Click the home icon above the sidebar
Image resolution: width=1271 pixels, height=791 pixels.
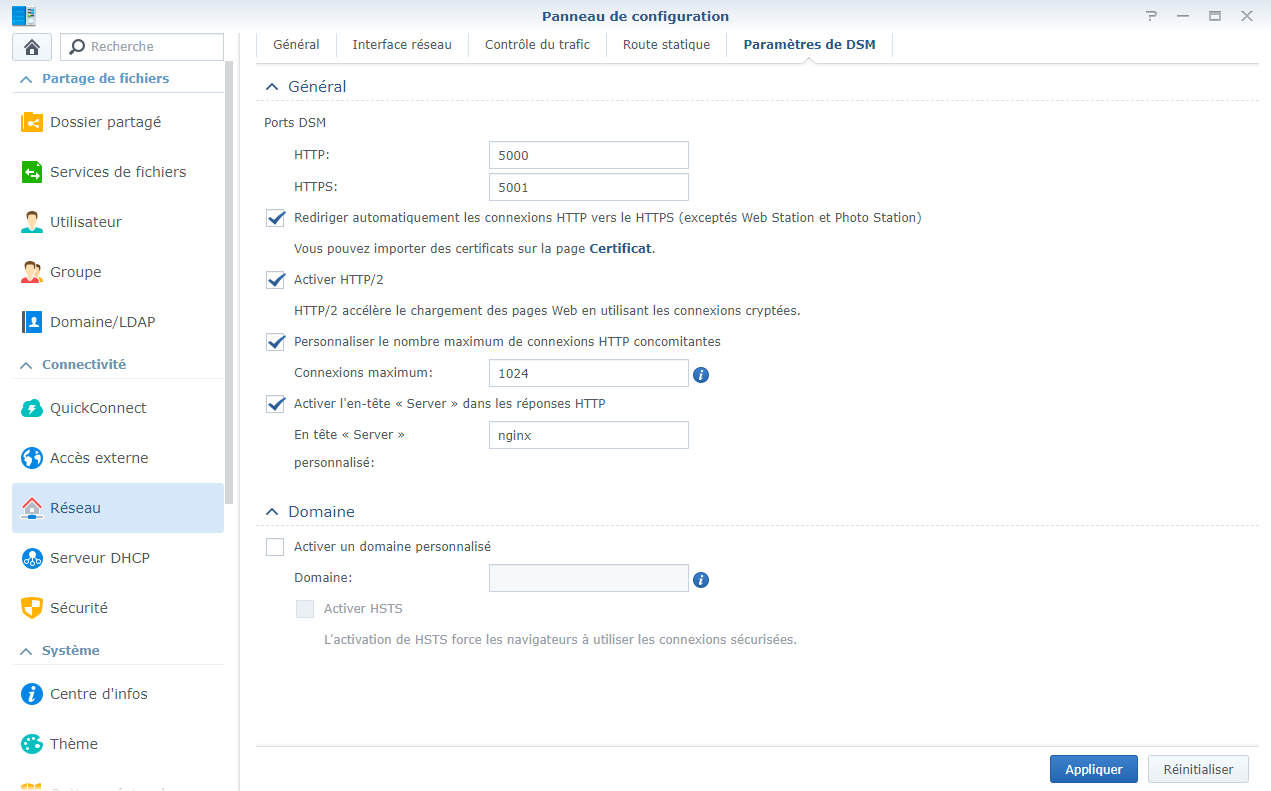point(31,47)
